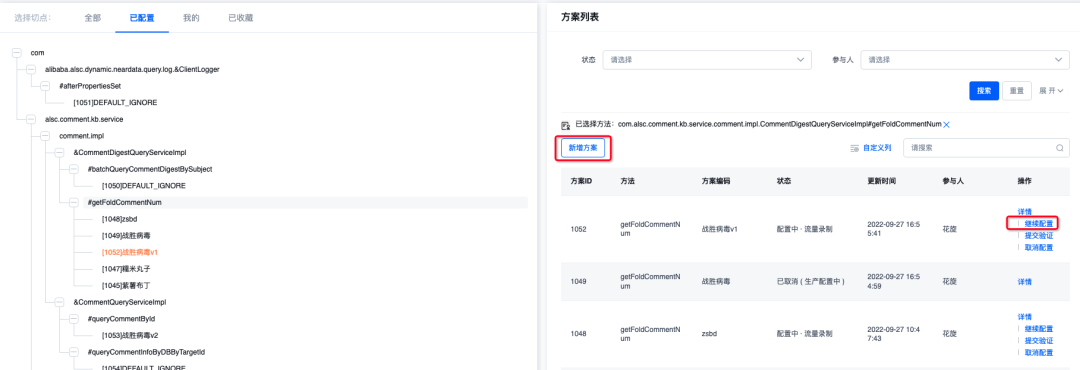Click plan ID cell 1049
This screenshot has width=1080, height=370.
(x=579, y=282)
